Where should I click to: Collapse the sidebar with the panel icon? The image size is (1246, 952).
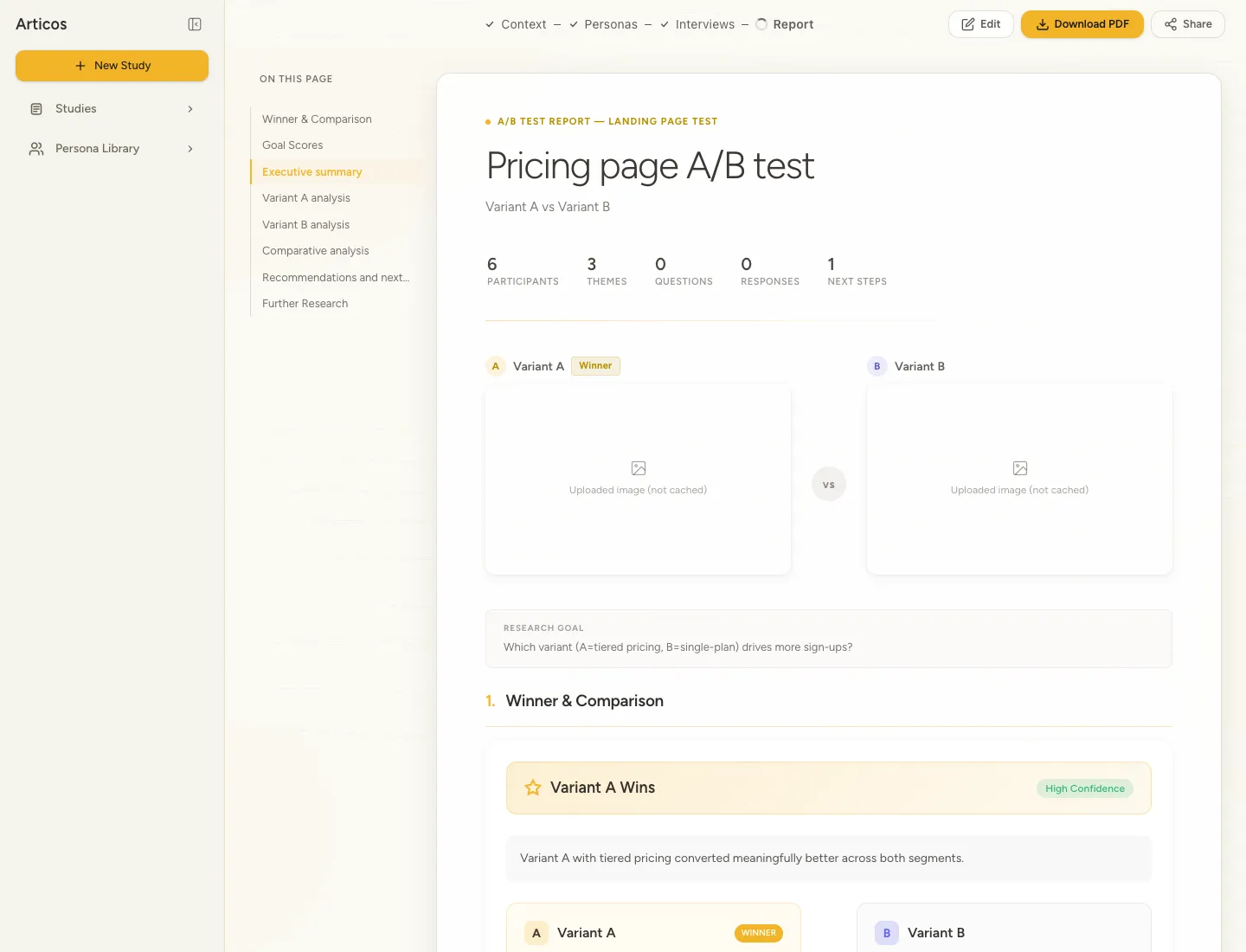click(x=195, y=24)
